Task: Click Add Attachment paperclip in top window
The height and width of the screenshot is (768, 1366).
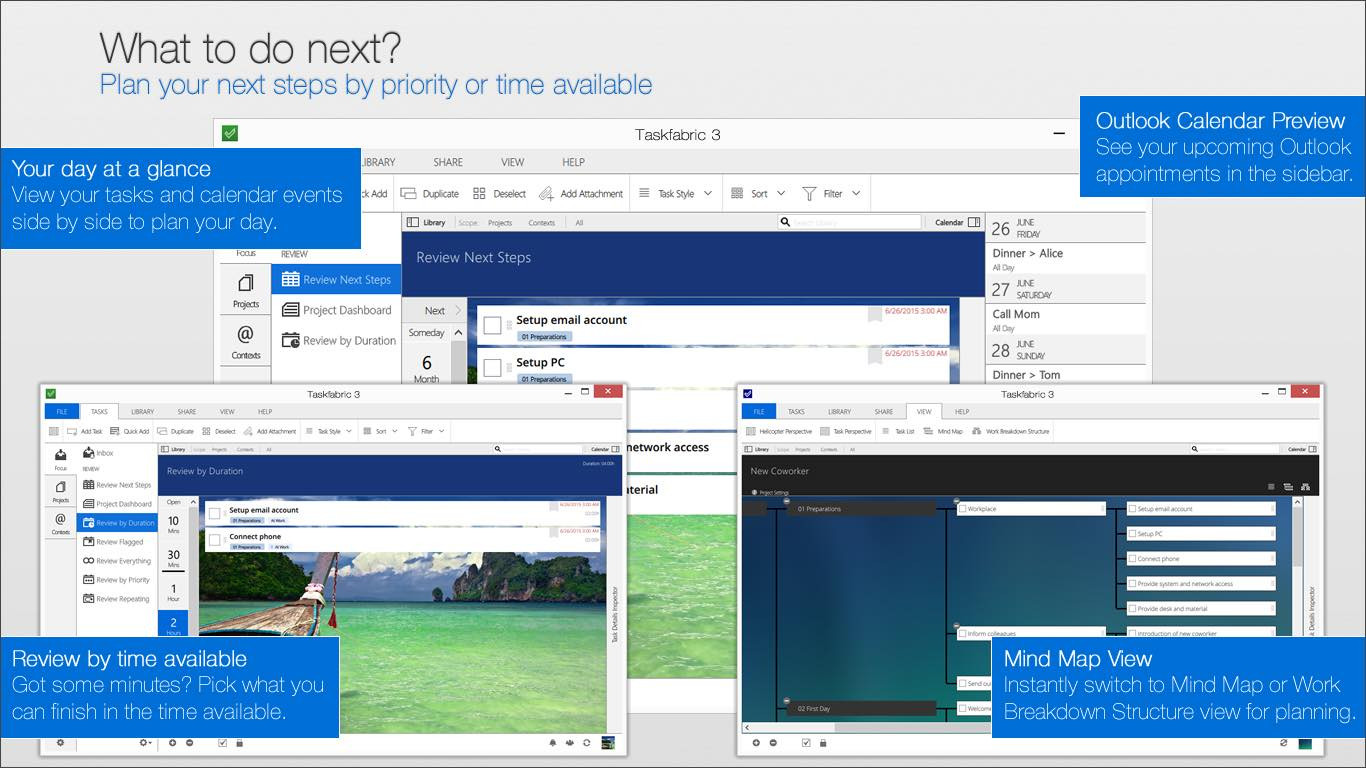Action: [x=547, y=194]
